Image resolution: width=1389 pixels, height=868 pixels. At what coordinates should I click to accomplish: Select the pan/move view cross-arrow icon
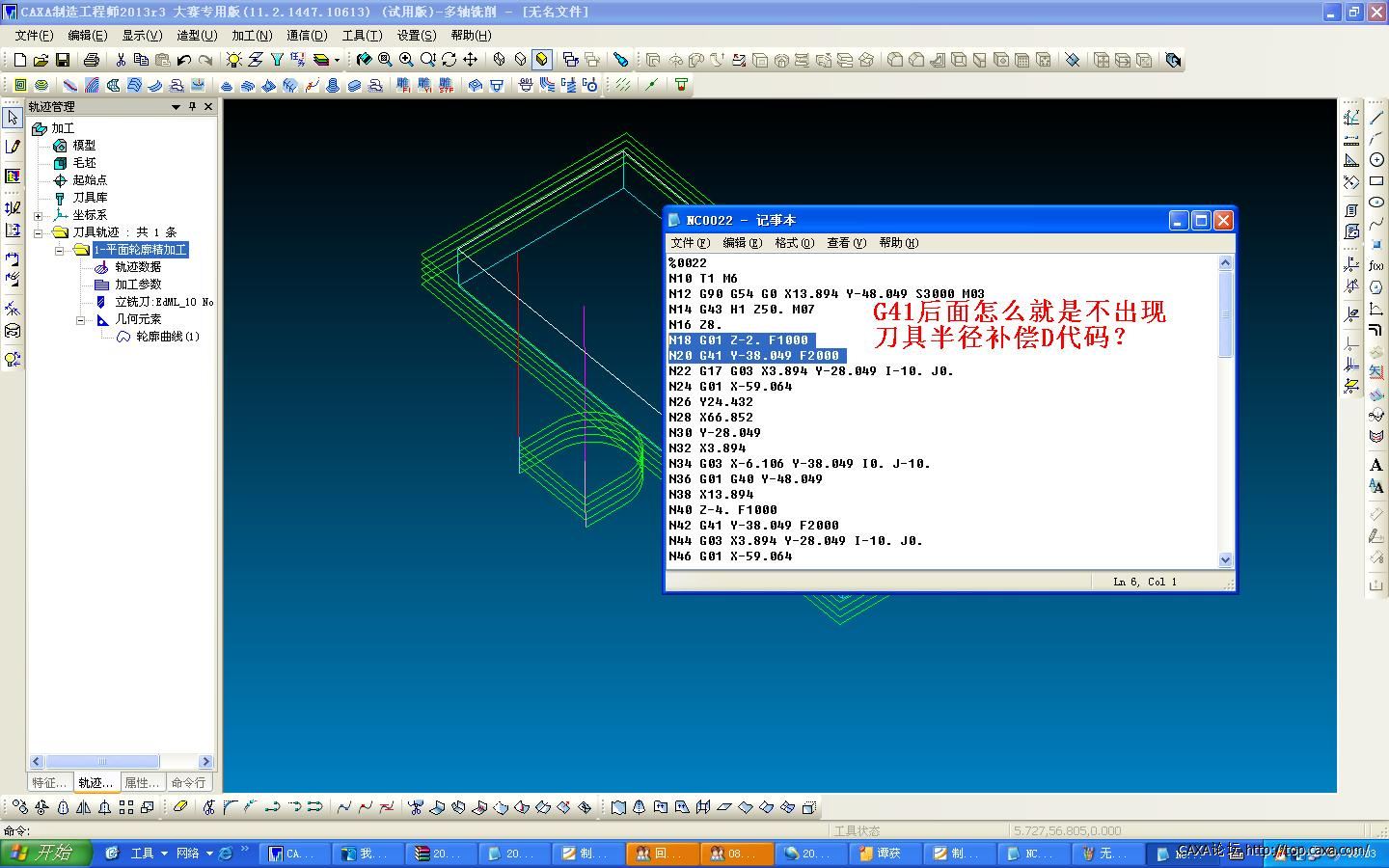[x=471, y=60]
